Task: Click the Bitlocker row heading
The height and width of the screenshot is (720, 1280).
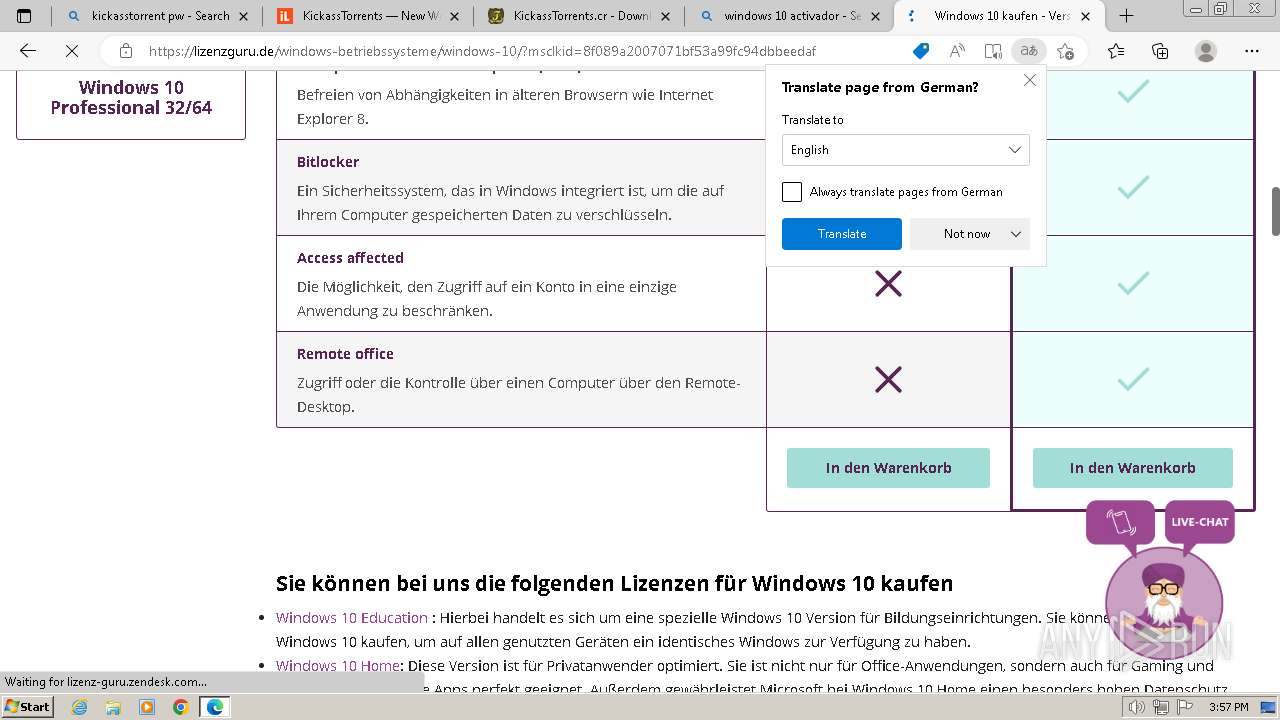Action: 328,162
